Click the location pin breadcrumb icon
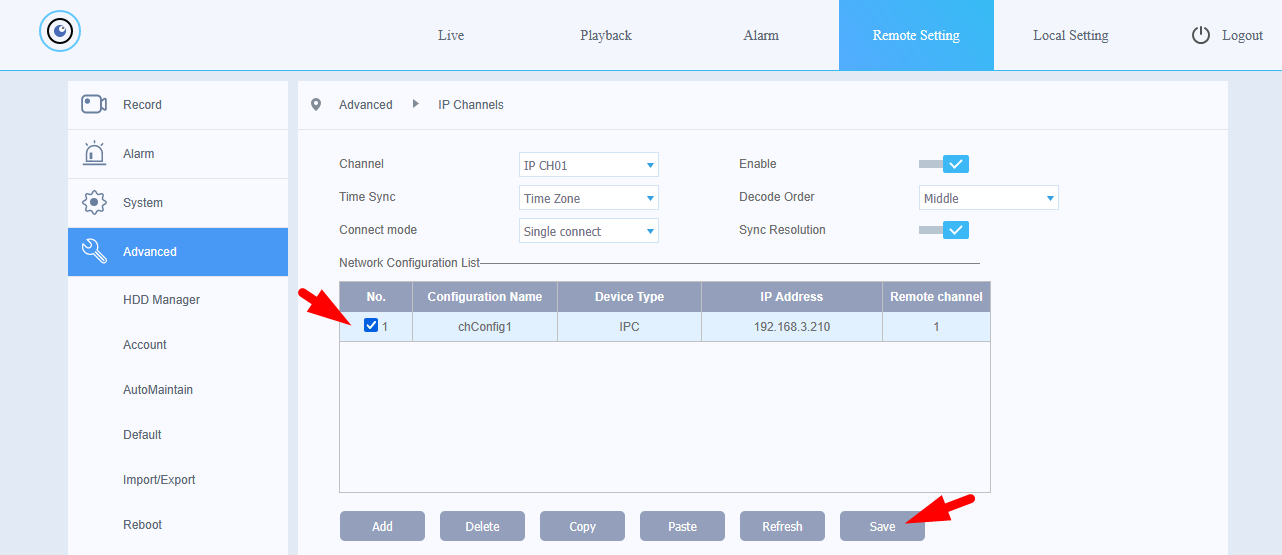 (316, 104)
